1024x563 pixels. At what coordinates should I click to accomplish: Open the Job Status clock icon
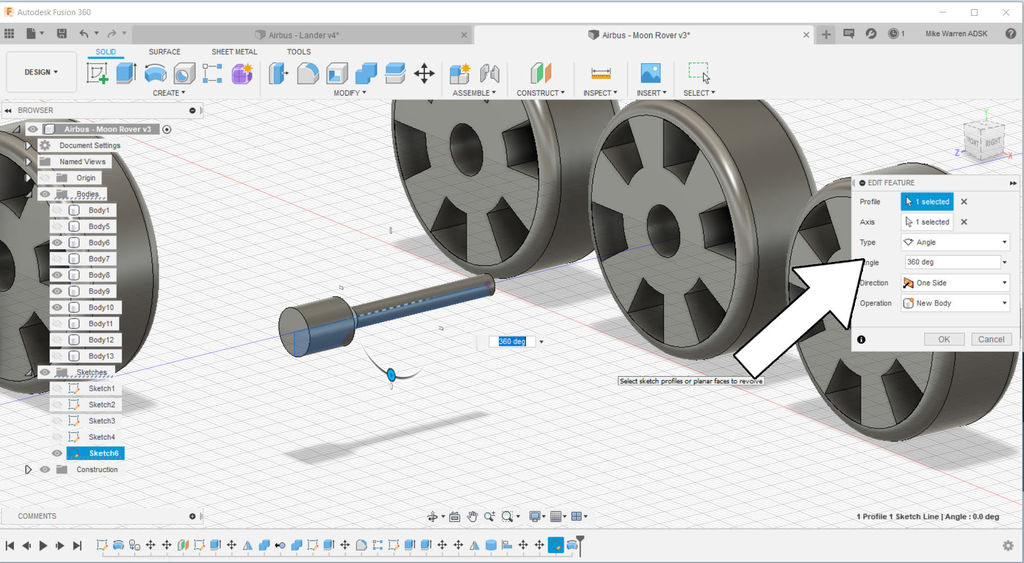893,33
